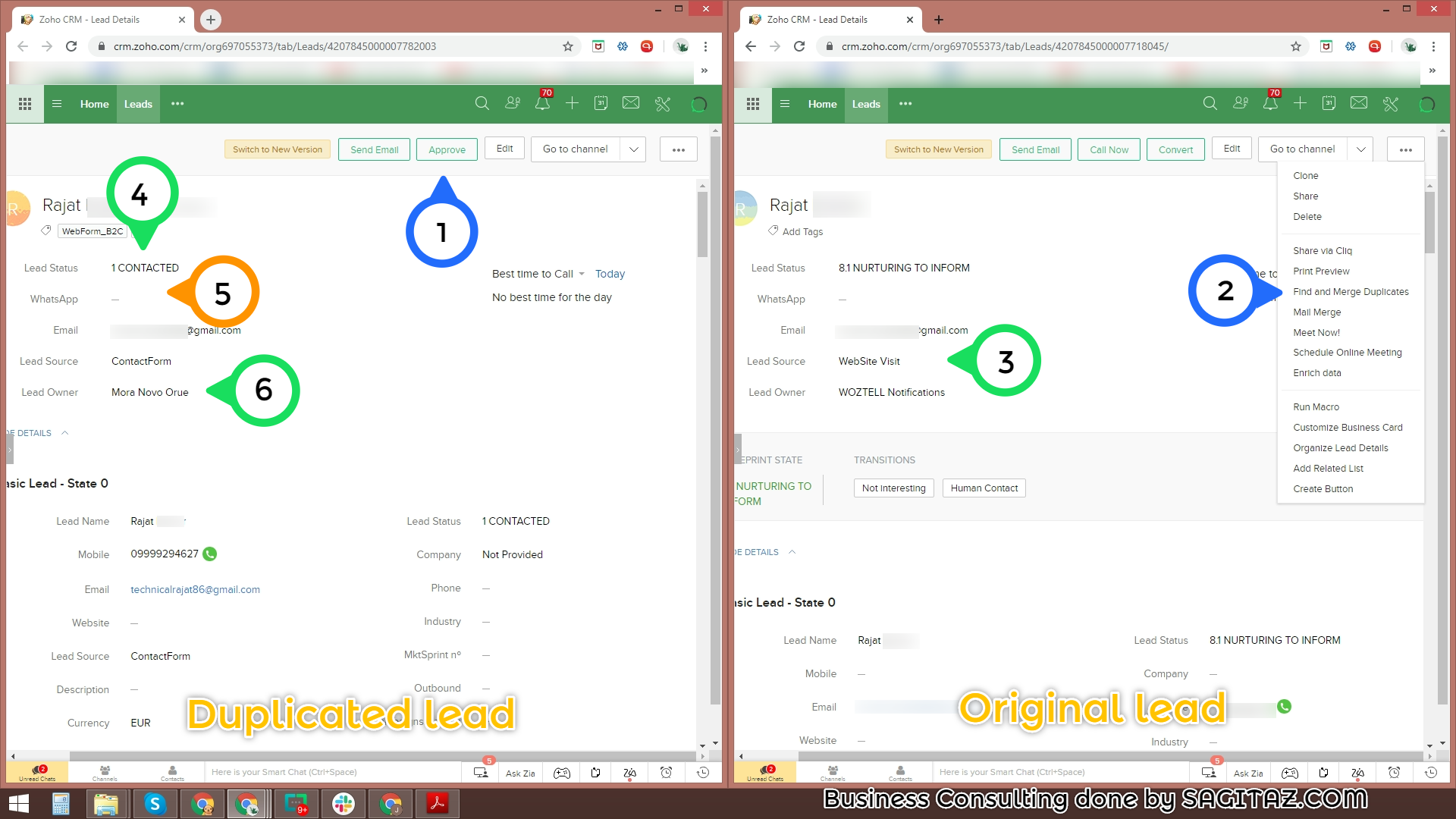Click the Human Contact transition button
This screenshot has width=1456, height=819.
[x=984, y=488]
